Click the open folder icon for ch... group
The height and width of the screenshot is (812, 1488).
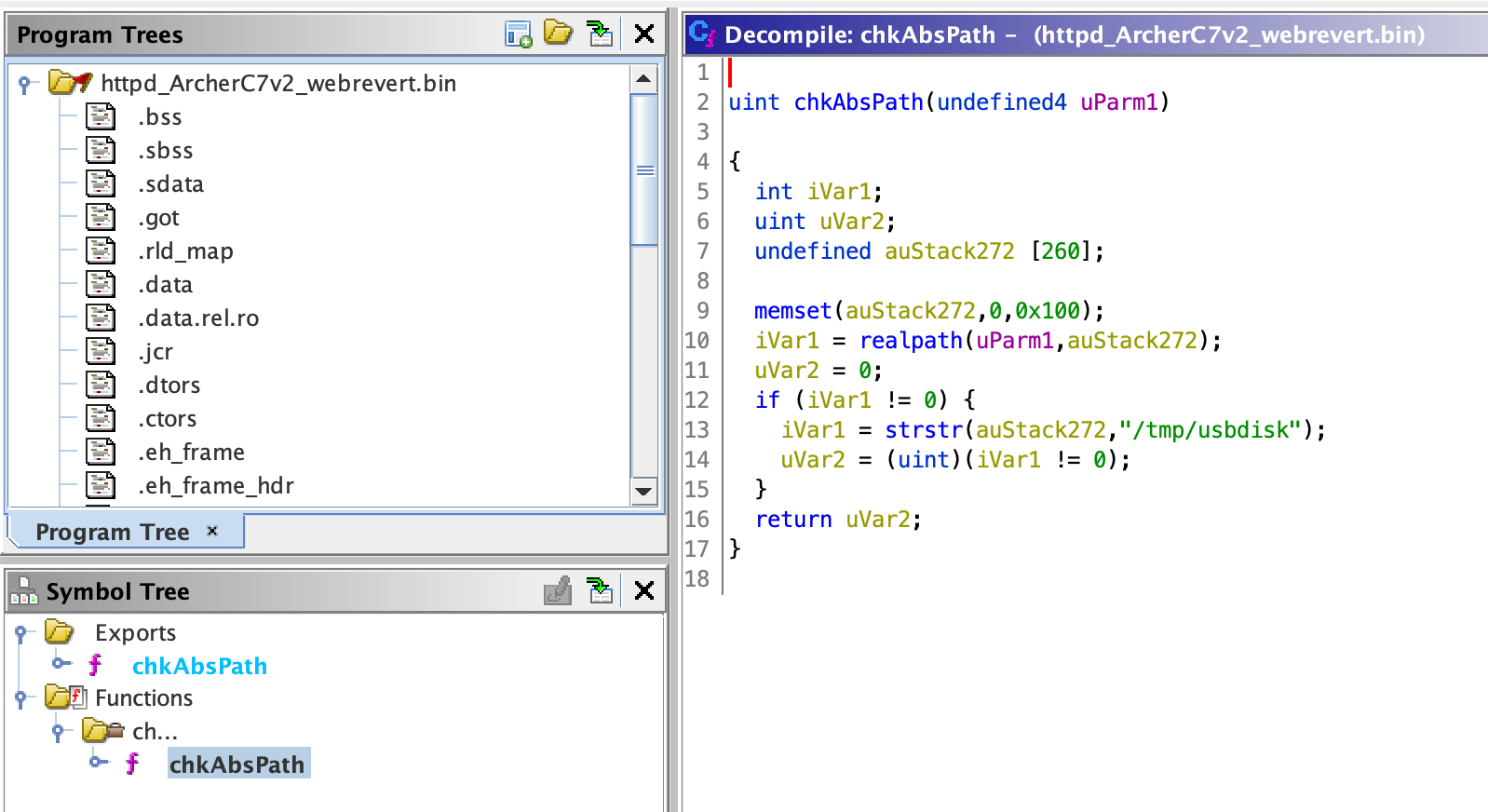point(102,730)
